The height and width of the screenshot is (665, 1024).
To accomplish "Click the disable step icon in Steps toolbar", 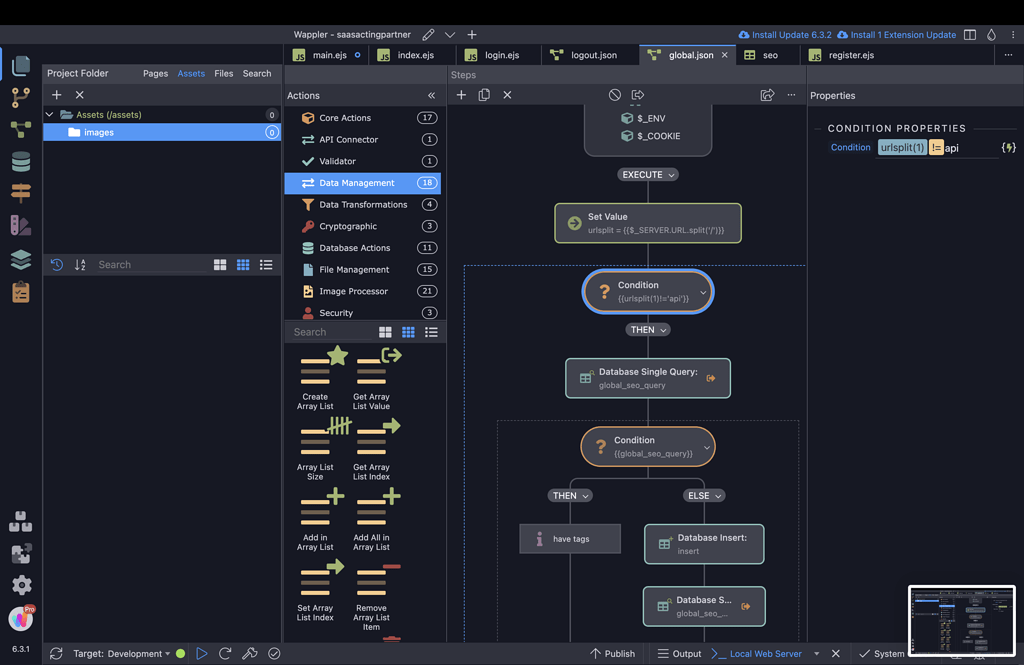I will pos(615,95).
